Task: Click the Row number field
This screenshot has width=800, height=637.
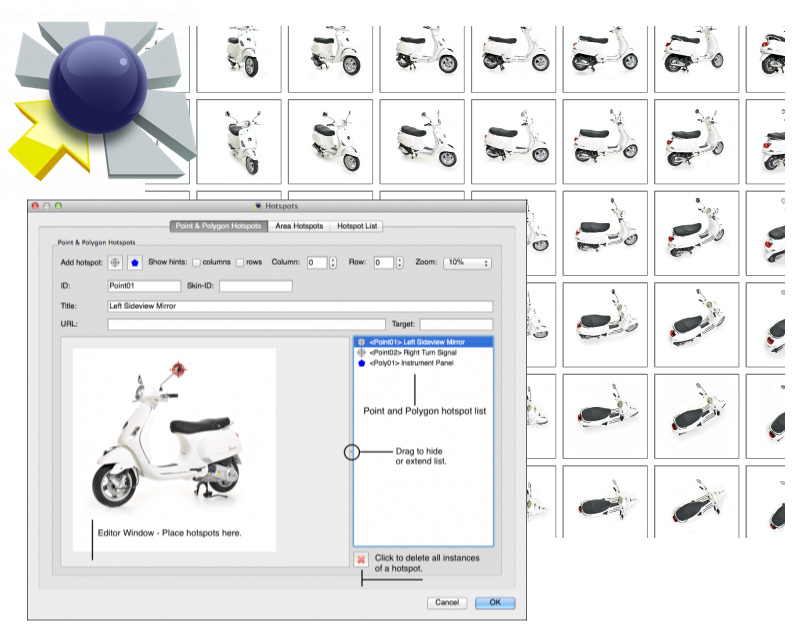Action: click(384, 263)
